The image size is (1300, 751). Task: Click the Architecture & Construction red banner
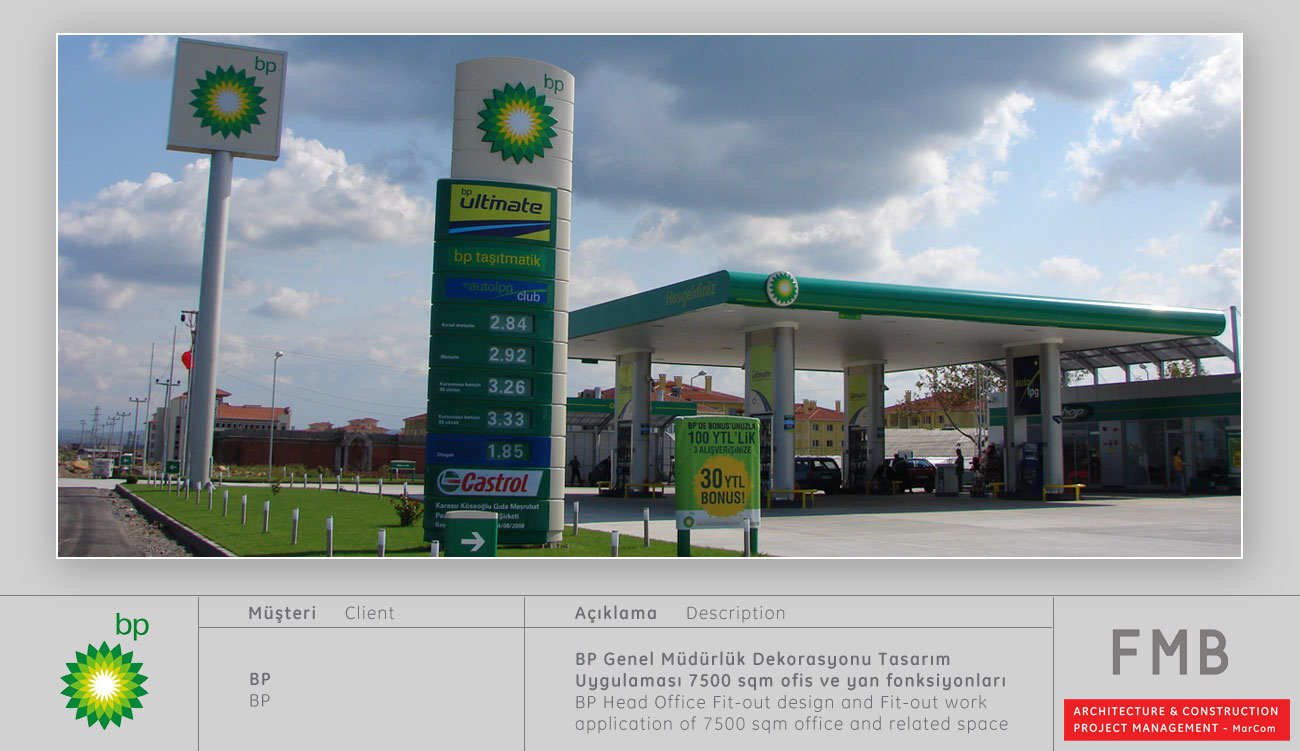click(x=1176, y=720)
